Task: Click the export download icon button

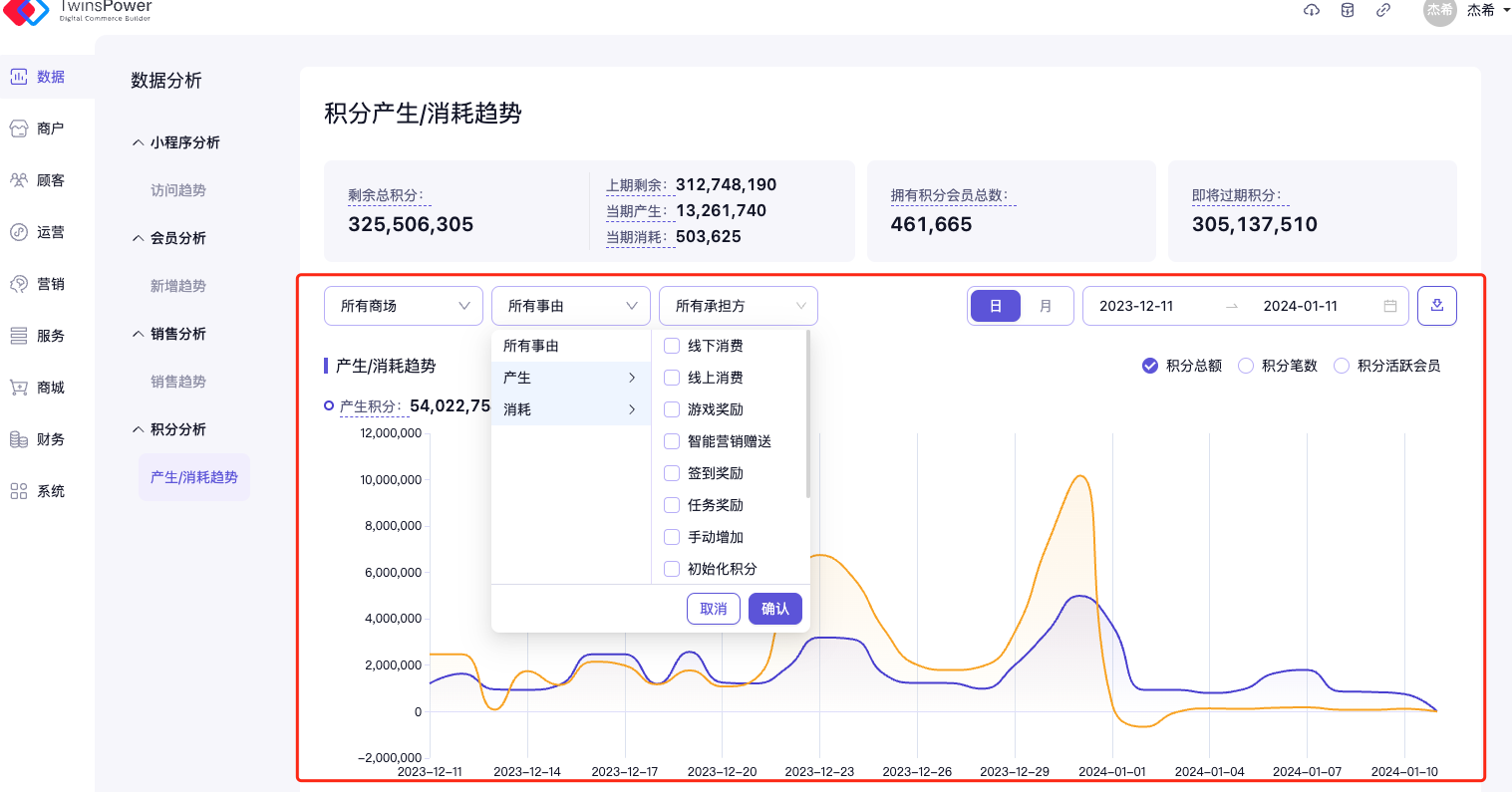Action: tap(1436, 306)
